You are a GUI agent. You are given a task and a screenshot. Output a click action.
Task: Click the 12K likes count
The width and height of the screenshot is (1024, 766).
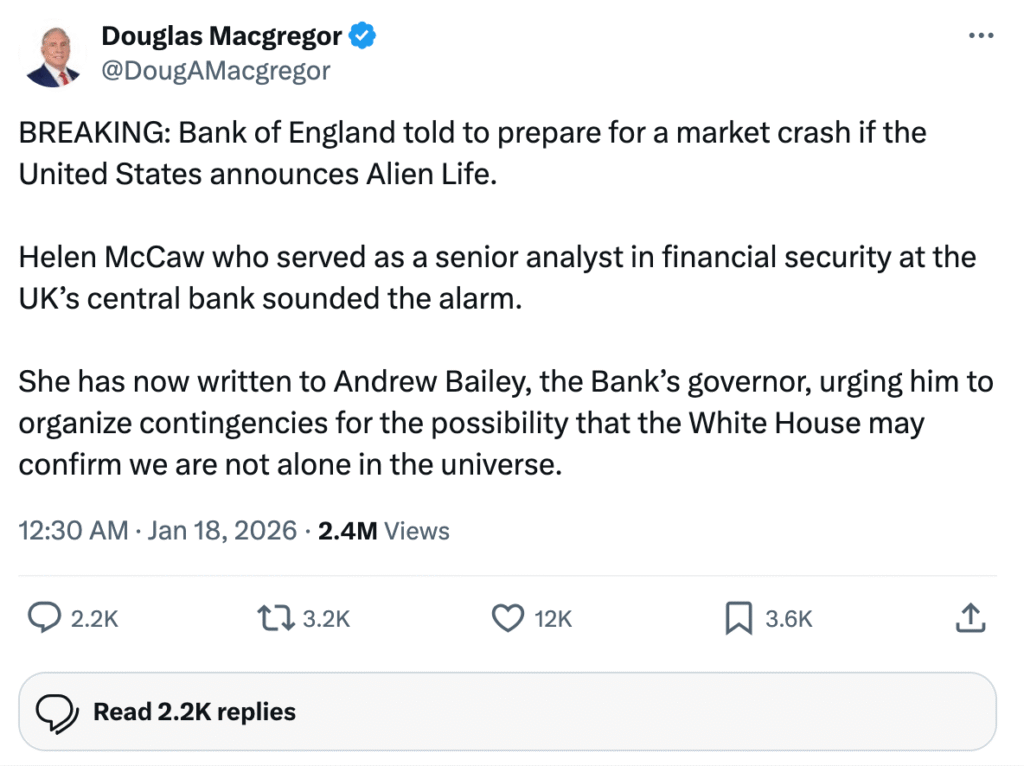(x=553, y=620)
